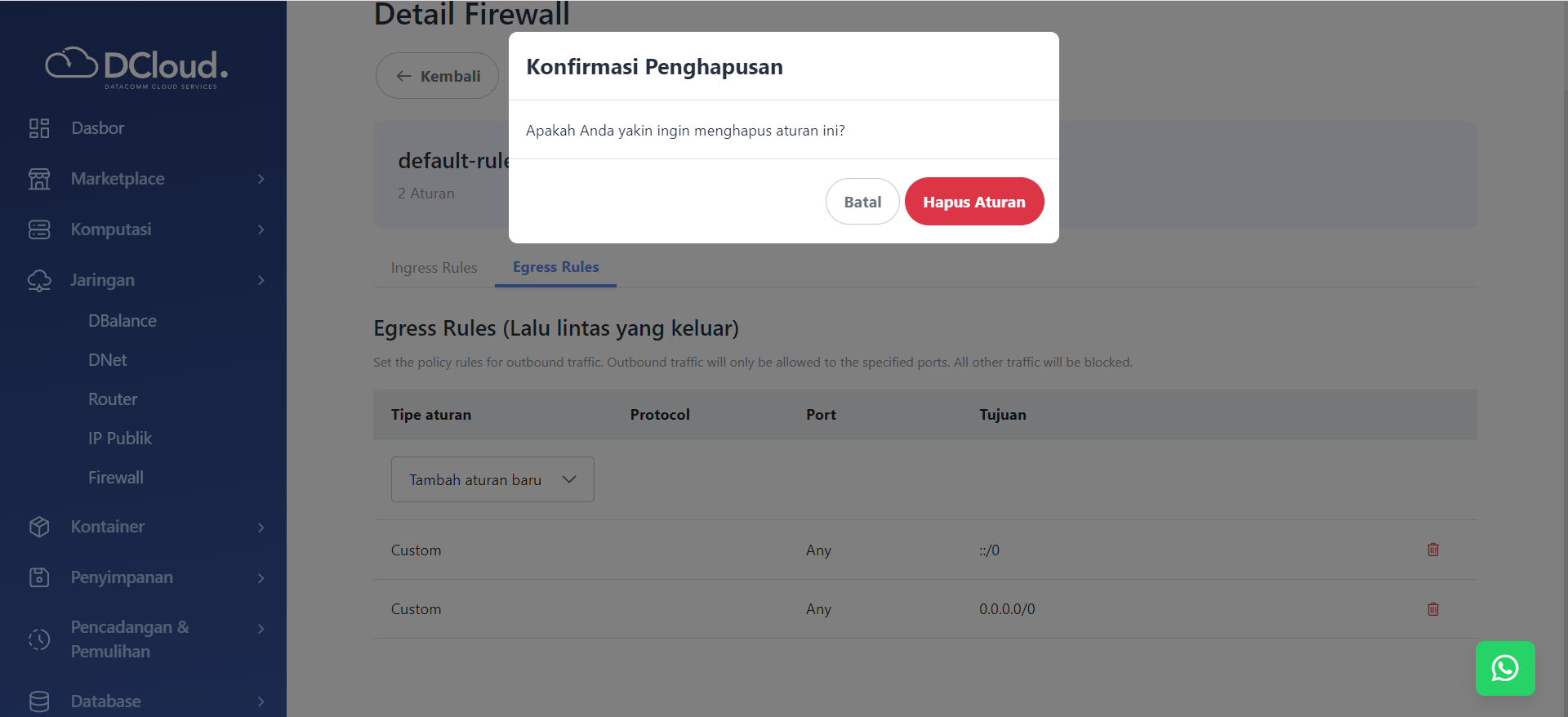Viewport: 1568px width, 717px height.
Task: Select the Egress Rules tab
Action: tap(555, 267)
